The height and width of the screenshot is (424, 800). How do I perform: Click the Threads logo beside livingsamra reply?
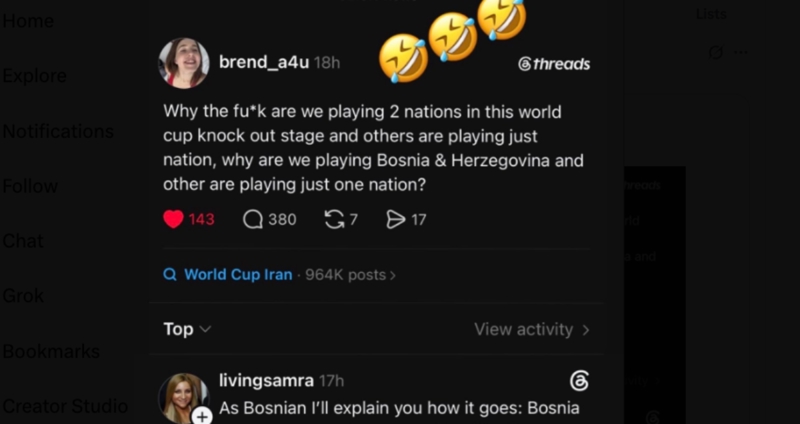579,381
